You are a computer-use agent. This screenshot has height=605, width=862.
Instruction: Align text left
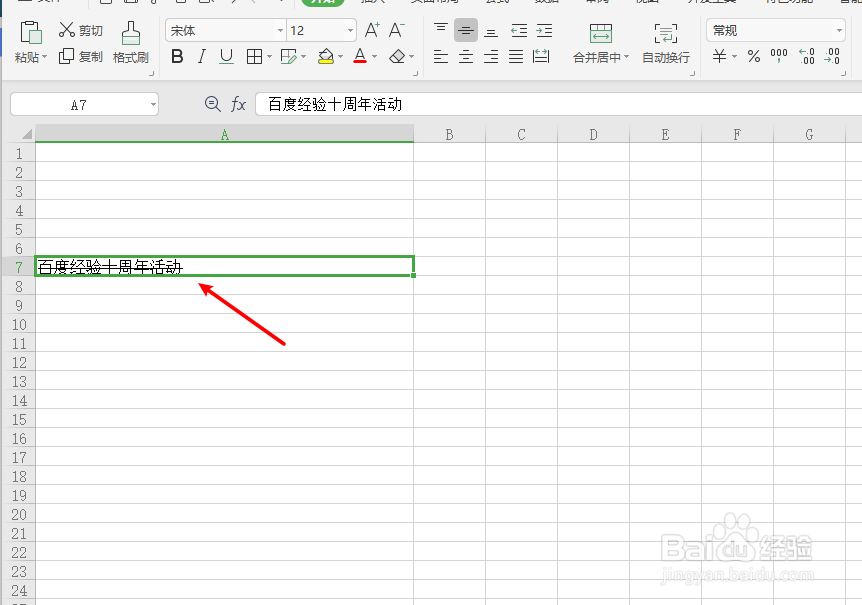pyautogui.click(x=440, y=56)
